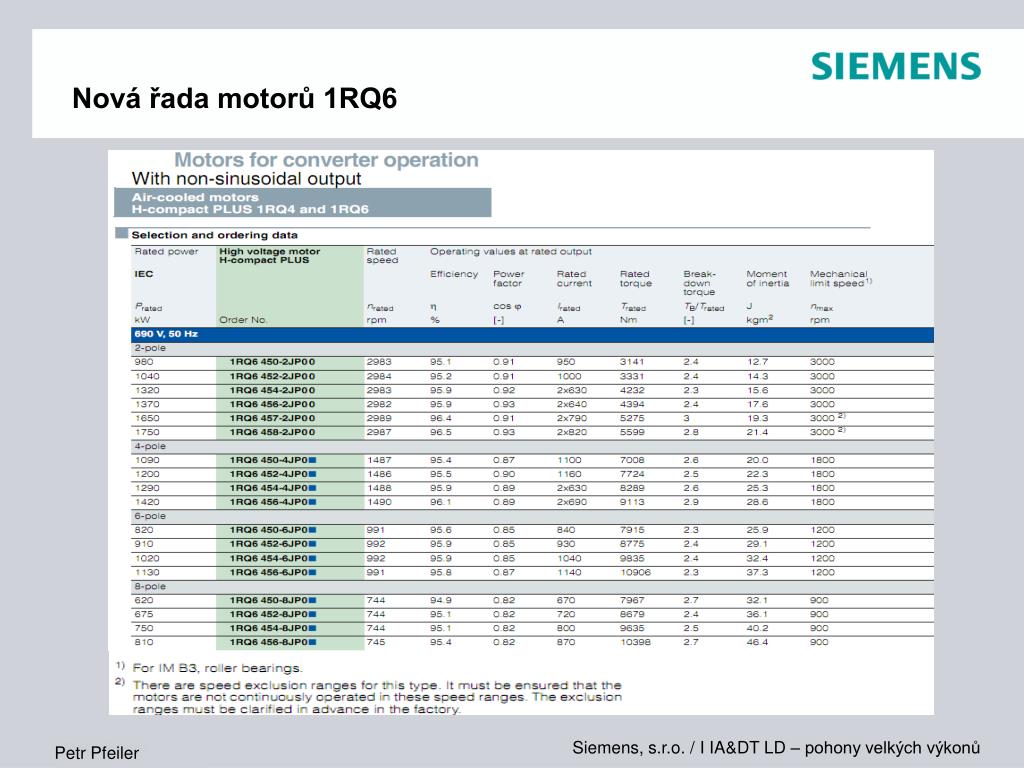Select rated speed value 1490
The width and height of the screenshot is (1024, 768).
click(379, 502)
